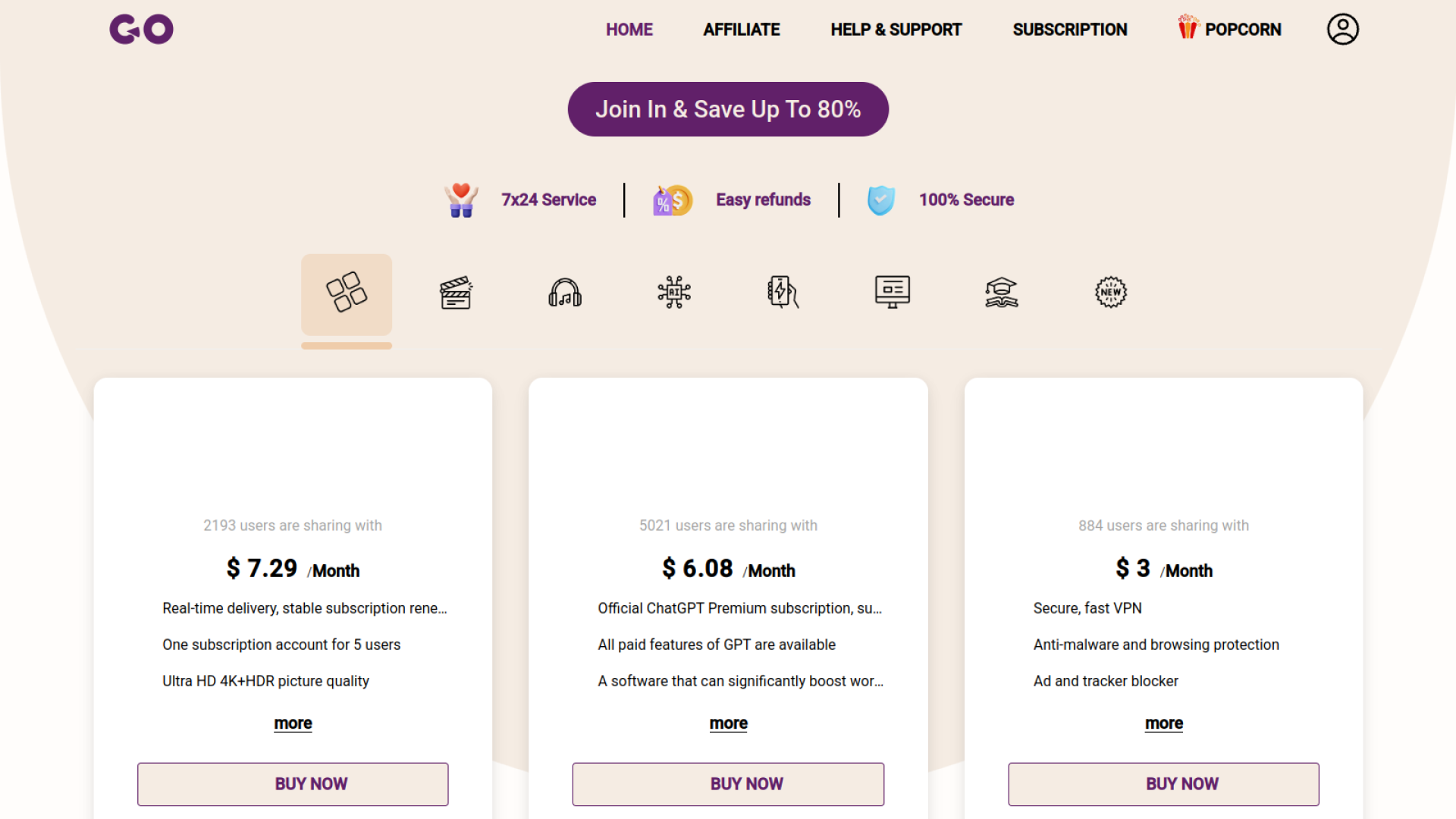
Task: Select the all-categories grid icon
Action: tap(347, 293)
